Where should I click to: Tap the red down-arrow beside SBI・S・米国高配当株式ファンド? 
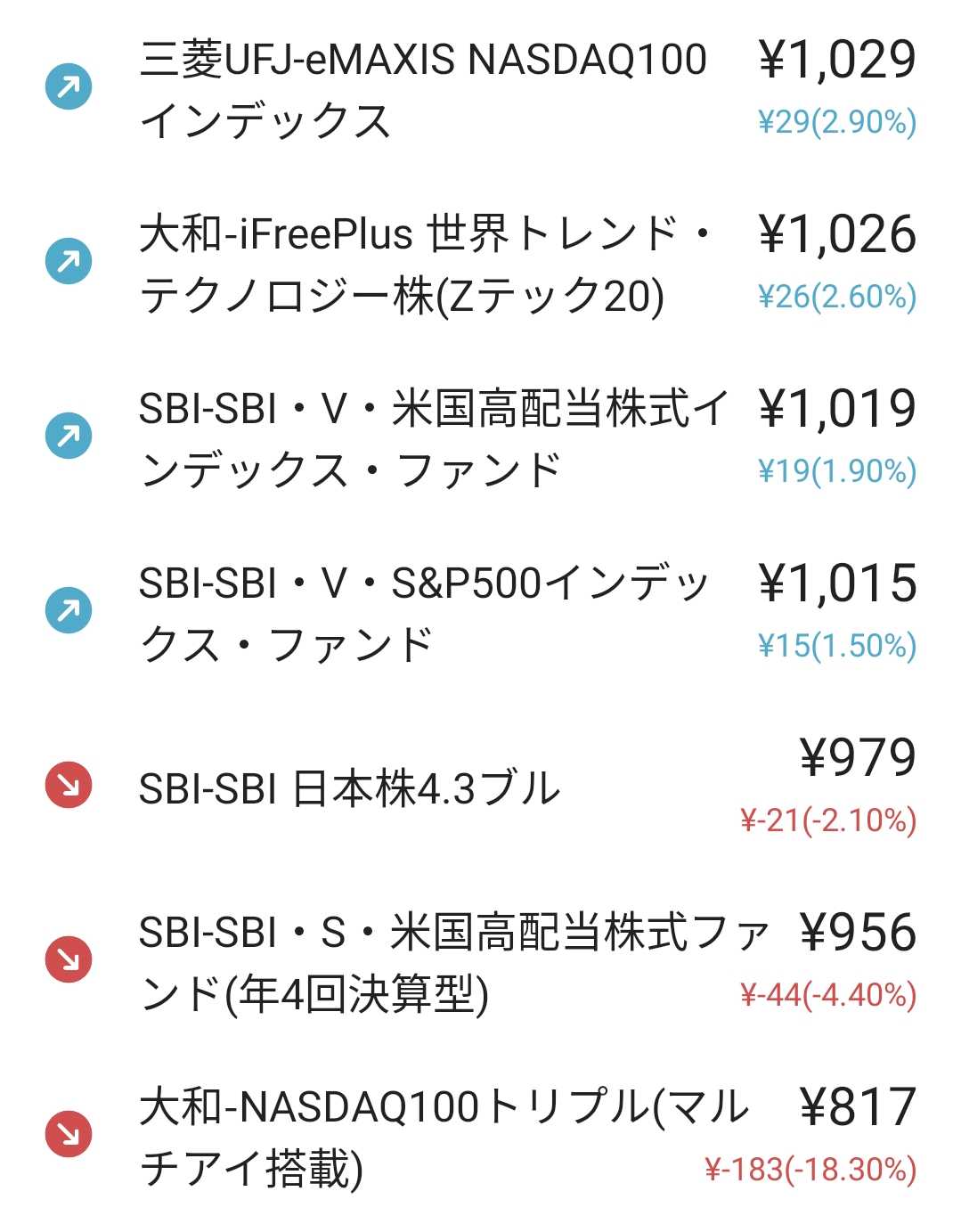[x=69, y=959]
